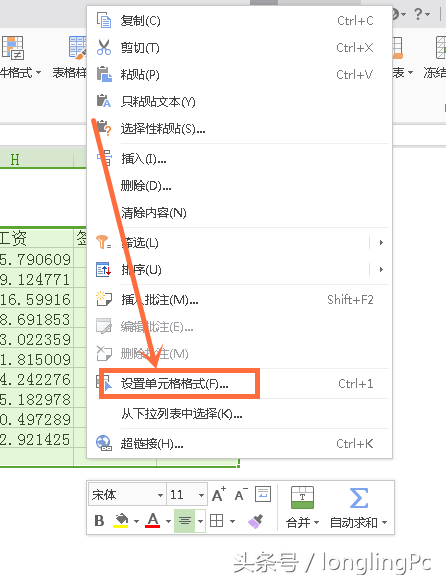
Task: Choose 插入批注(M)... menu item
Action: coord(239,299)
